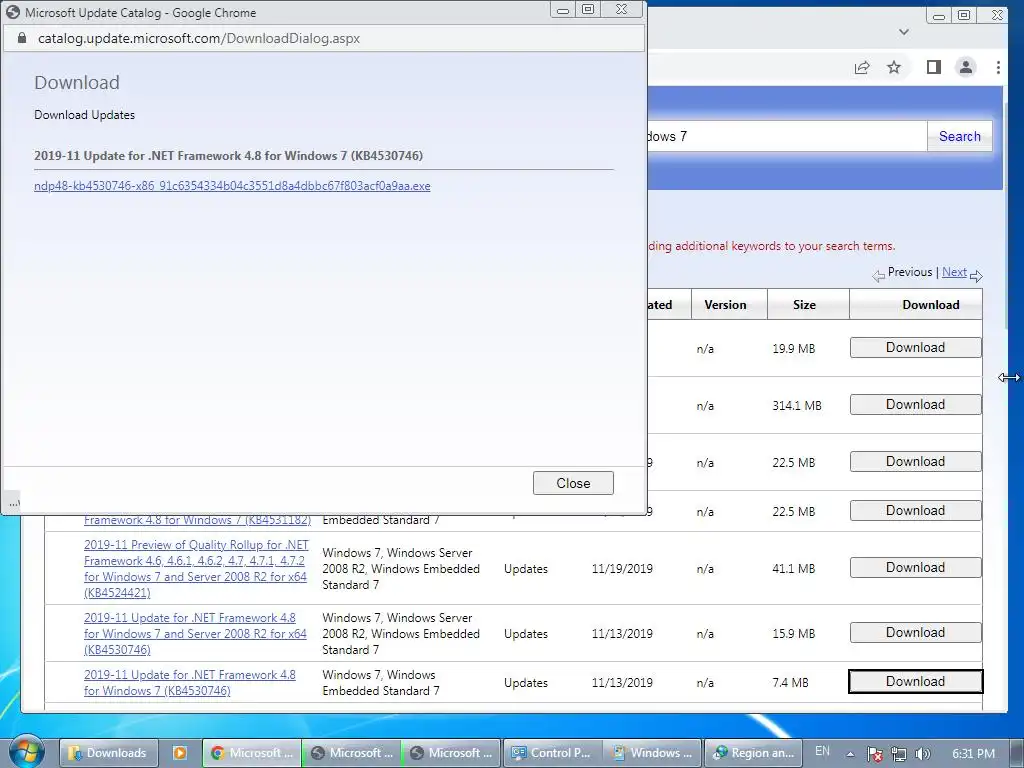Open Chrome three-dot menu

point(998,67)
